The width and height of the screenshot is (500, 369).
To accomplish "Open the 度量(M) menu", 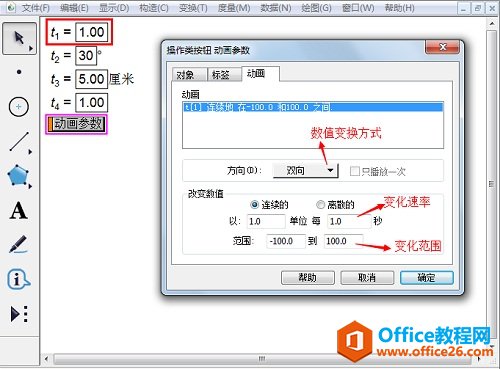I will 234,8.
